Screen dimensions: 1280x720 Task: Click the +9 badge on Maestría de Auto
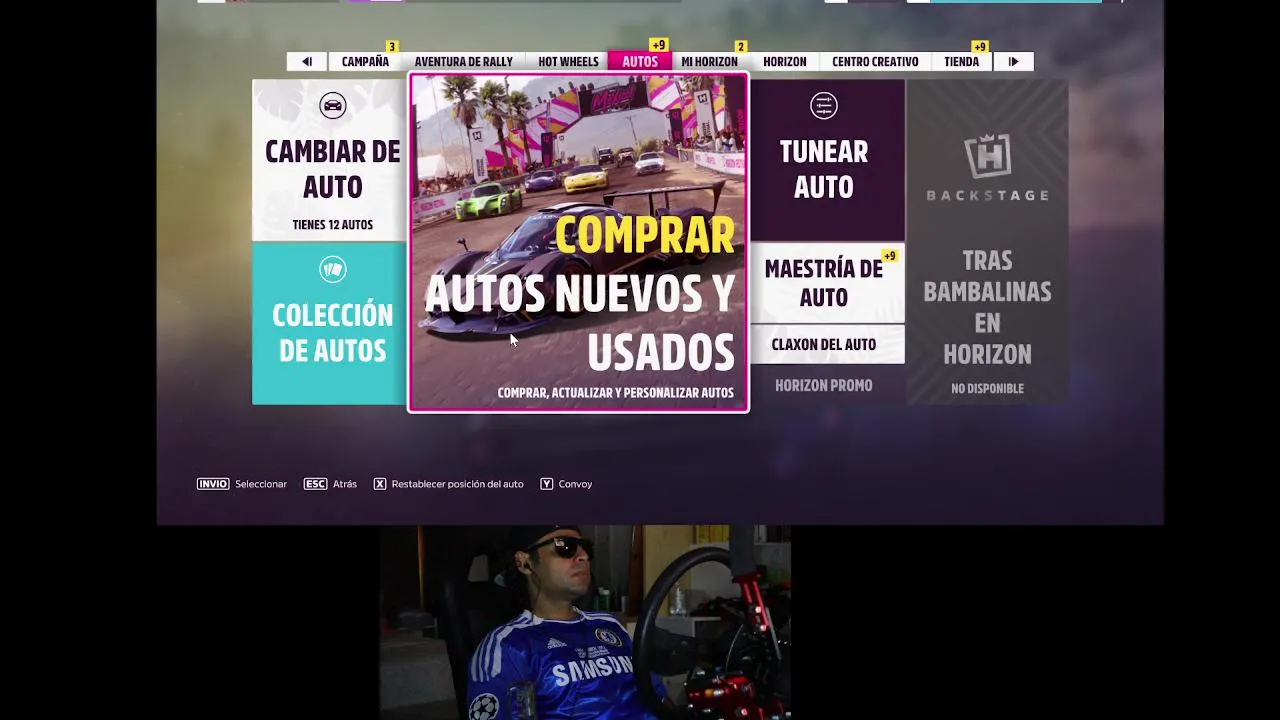(889, 256)
